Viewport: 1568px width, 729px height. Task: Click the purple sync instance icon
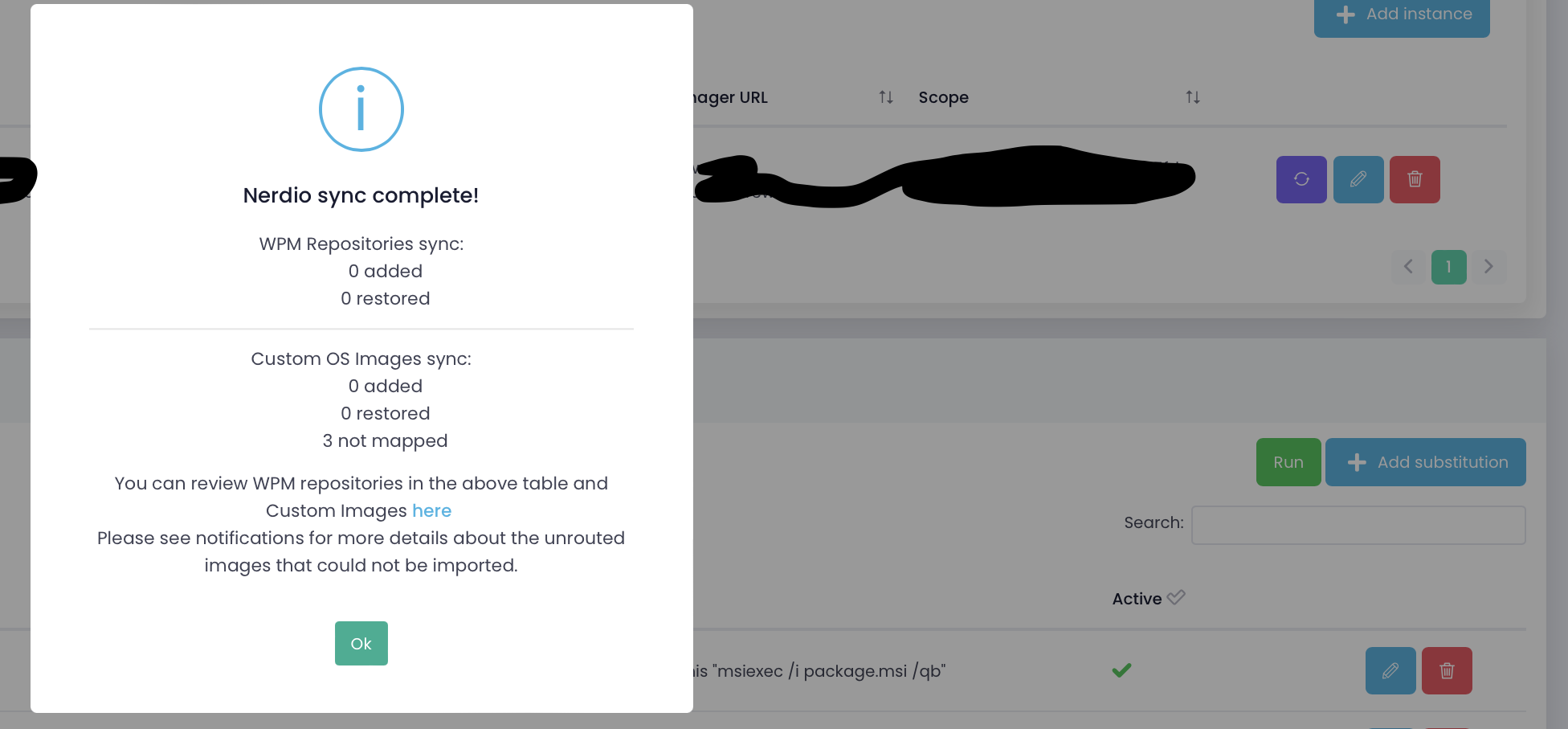click(1301, 179)
